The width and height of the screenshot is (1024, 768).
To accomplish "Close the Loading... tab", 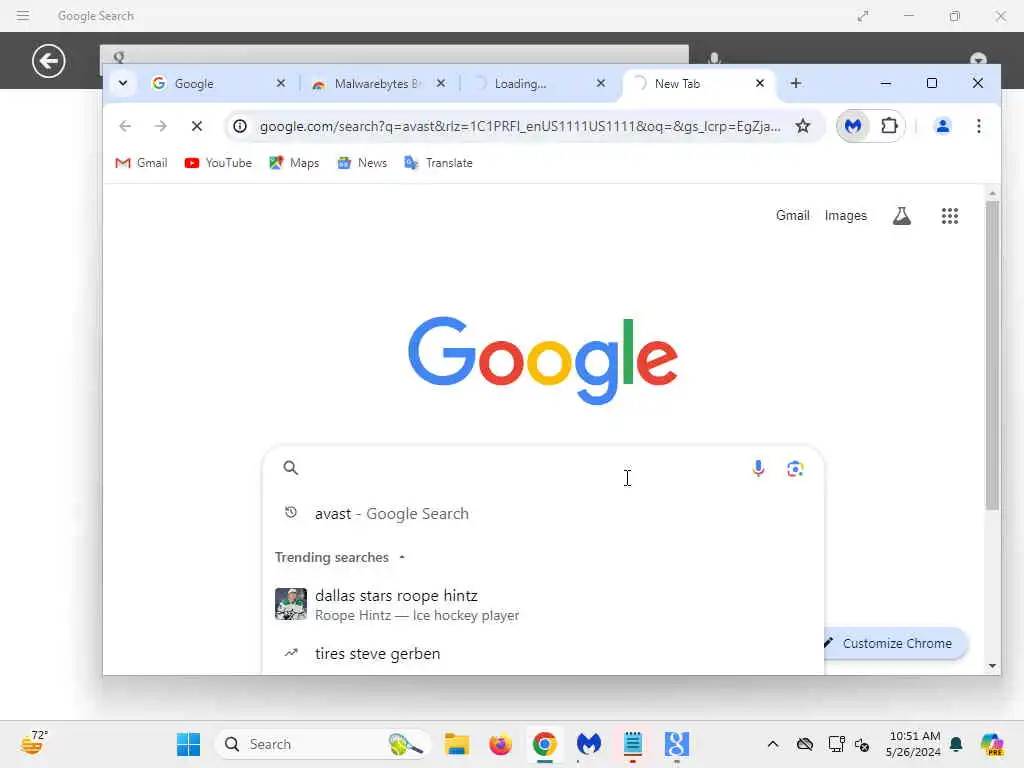I will [x=601, y=84].
